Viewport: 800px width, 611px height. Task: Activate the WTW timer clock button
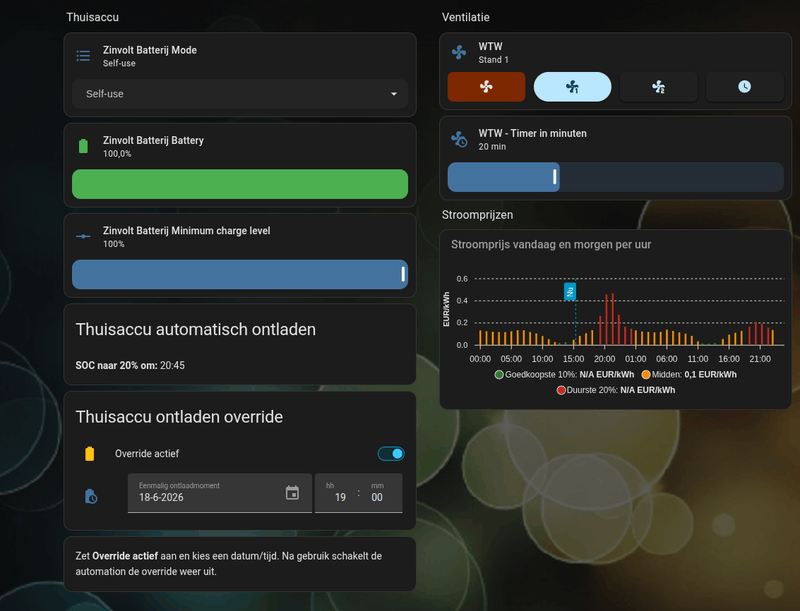tap(744, 87)
